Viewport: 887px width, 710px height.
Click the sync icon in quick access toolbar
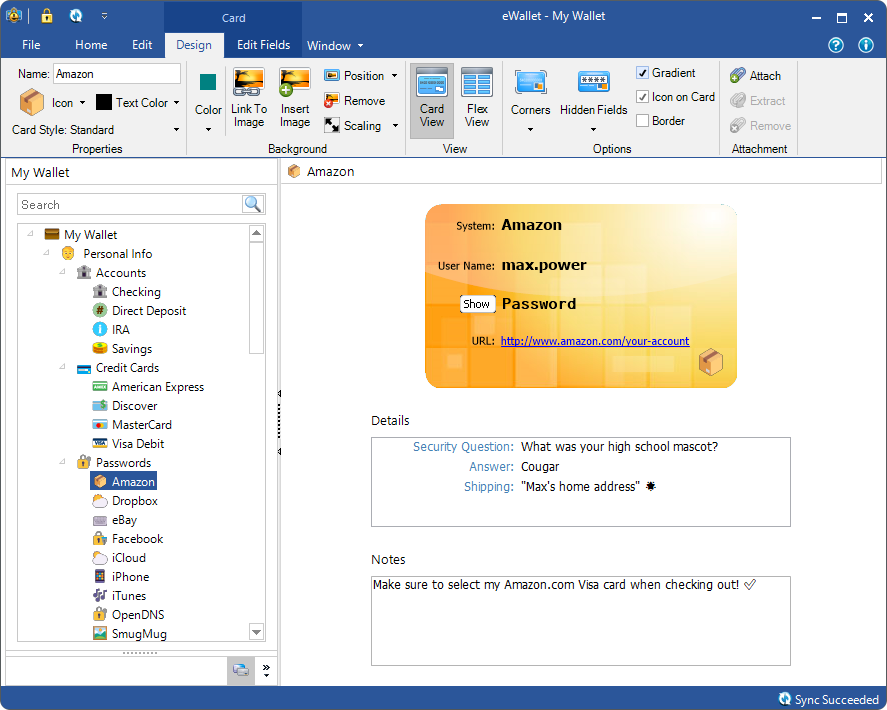coord(76,16)
